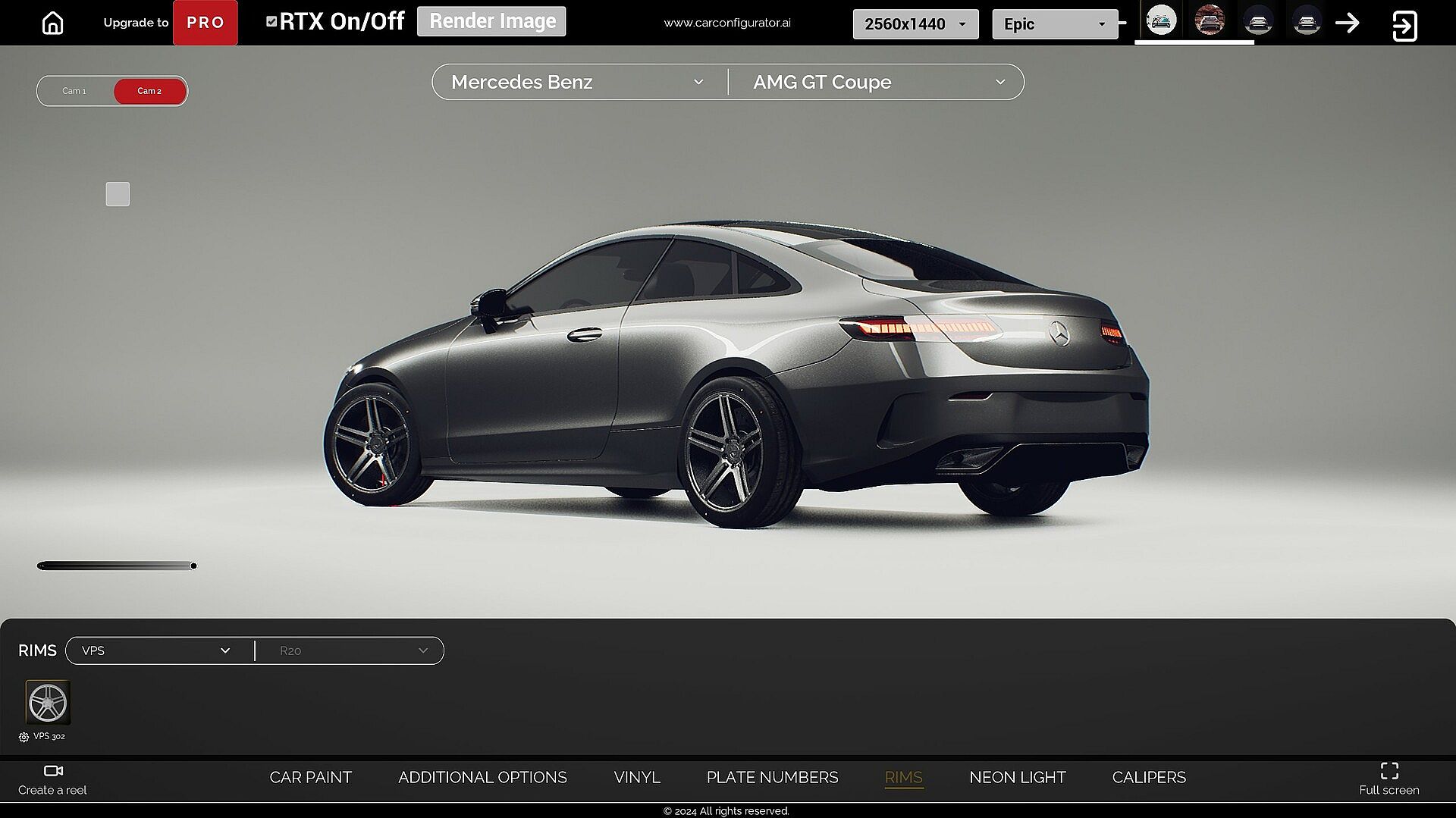Open the CALIPERS tab
The image size is (1456, 818).
tap(1149, 777)
